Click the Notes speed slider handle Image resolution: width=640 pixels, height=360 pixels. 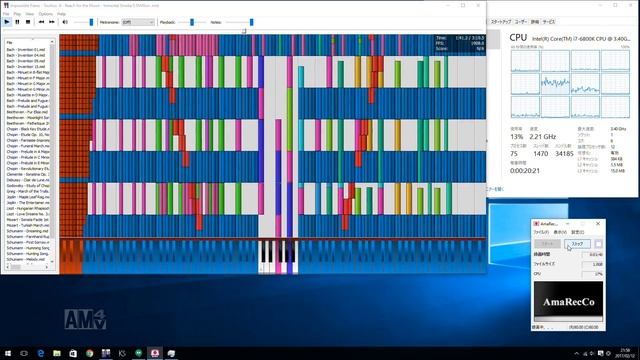(x=251, y=22)
